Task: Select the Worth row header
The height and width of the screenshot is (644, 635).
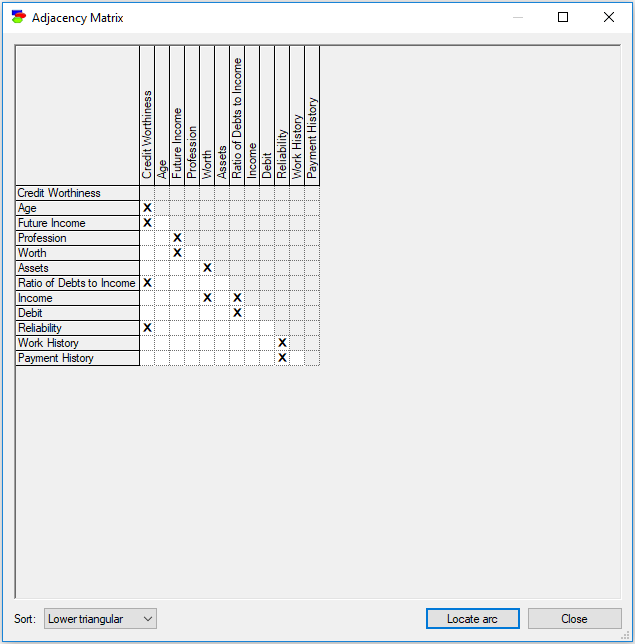Action: 78,253
